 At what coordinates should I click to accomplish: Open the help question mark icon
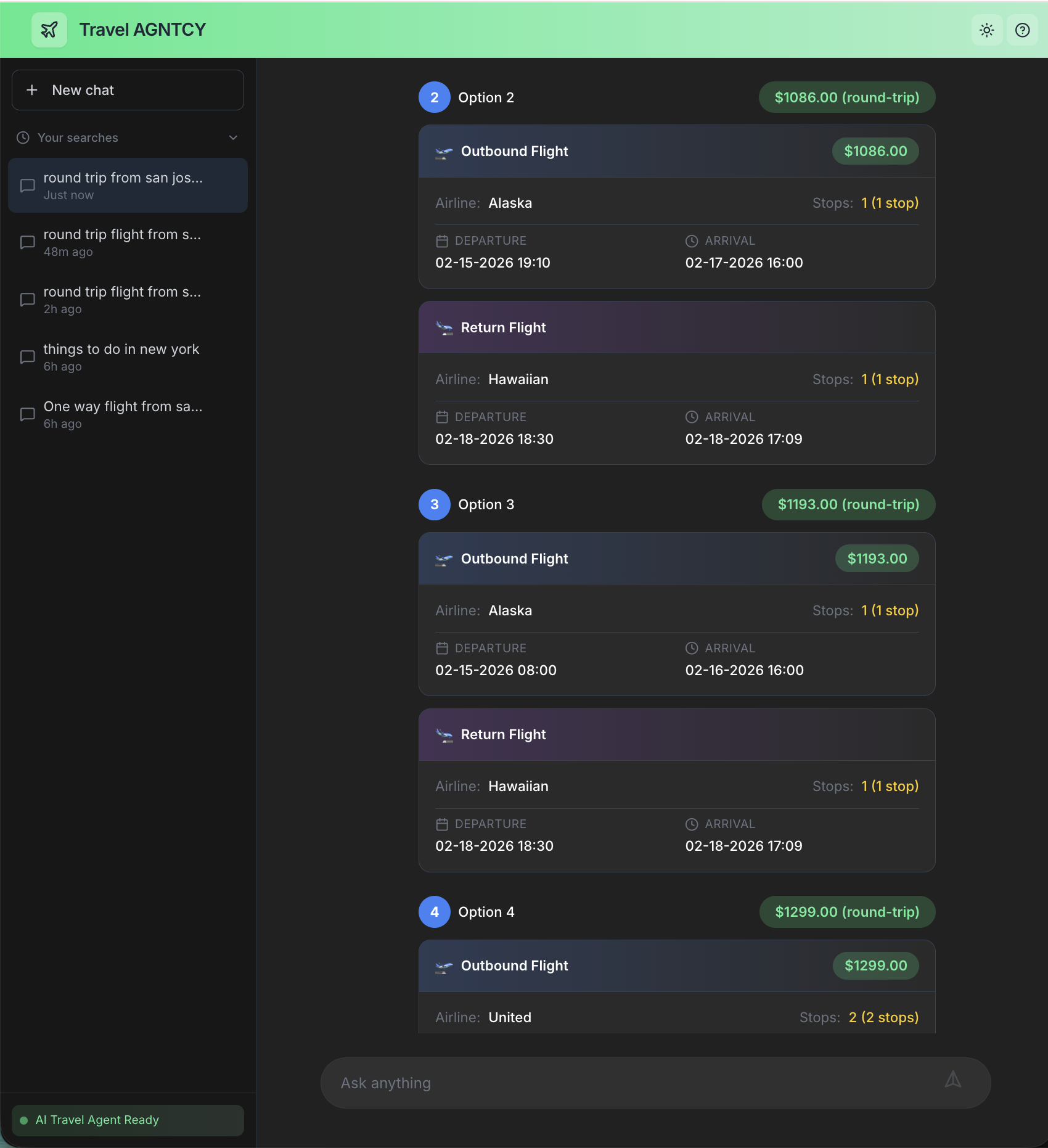tap(1022, 30)
